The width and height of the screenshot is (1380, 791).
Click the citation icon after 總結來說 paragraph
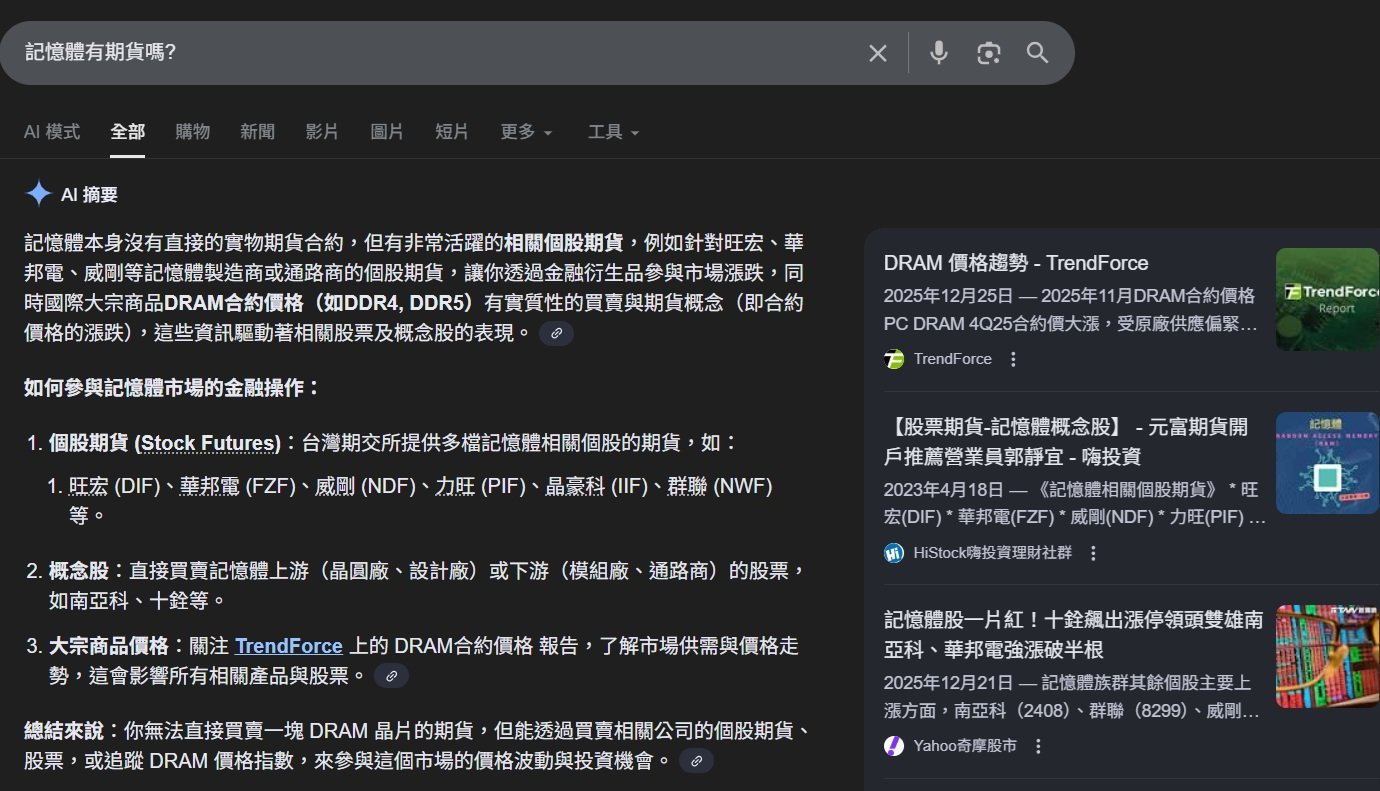[696, 761]
